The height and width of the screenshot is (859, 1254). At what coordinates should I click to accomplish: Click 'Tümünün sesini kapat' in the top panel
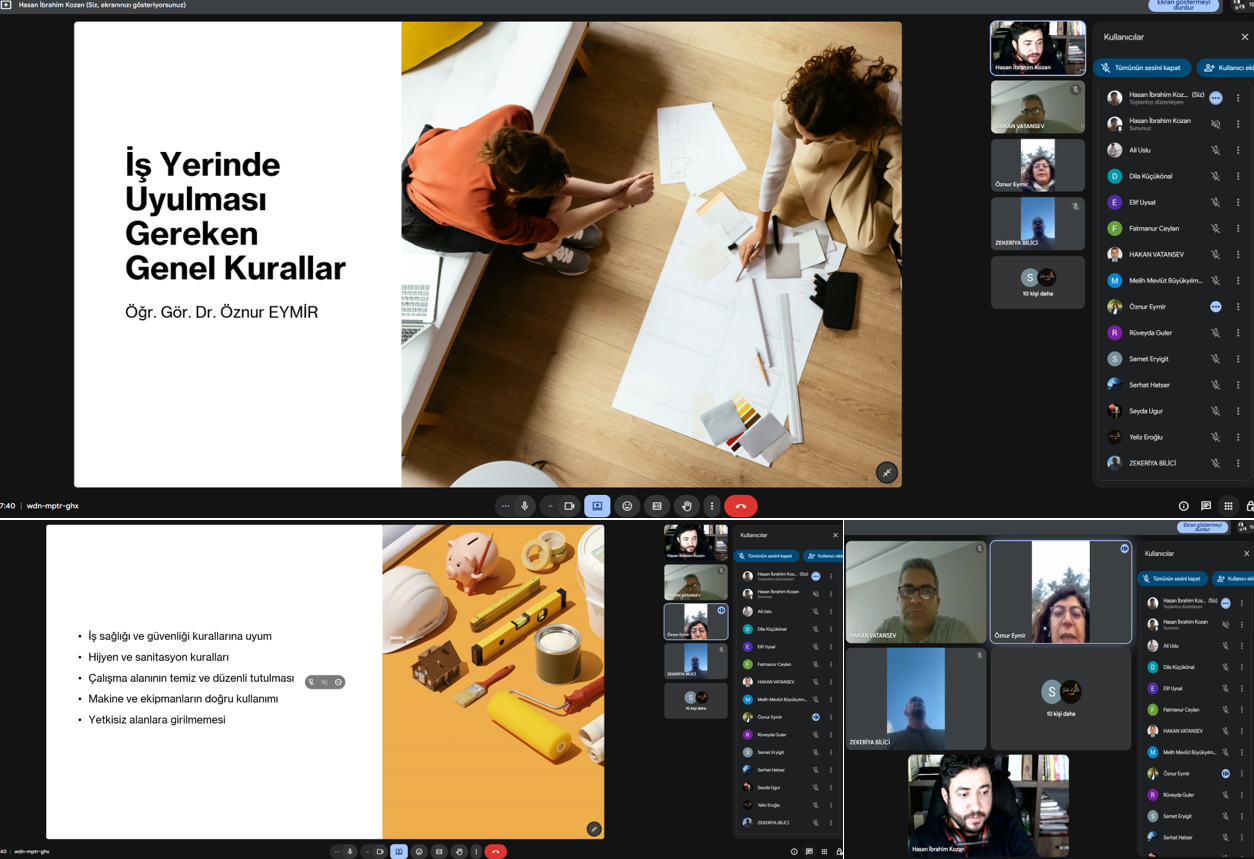[x=1142, y=68]
